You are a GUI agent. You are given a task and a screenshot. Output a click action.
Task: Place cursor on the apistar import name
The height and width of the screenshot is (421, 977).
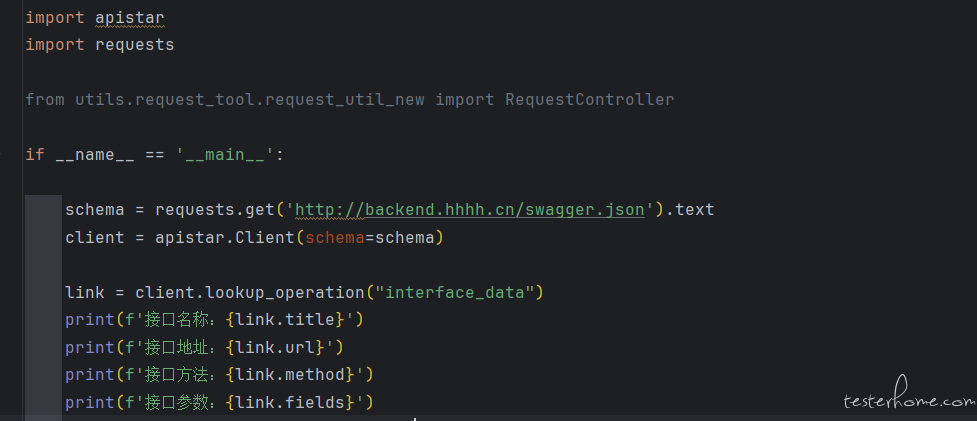[130, 18]
